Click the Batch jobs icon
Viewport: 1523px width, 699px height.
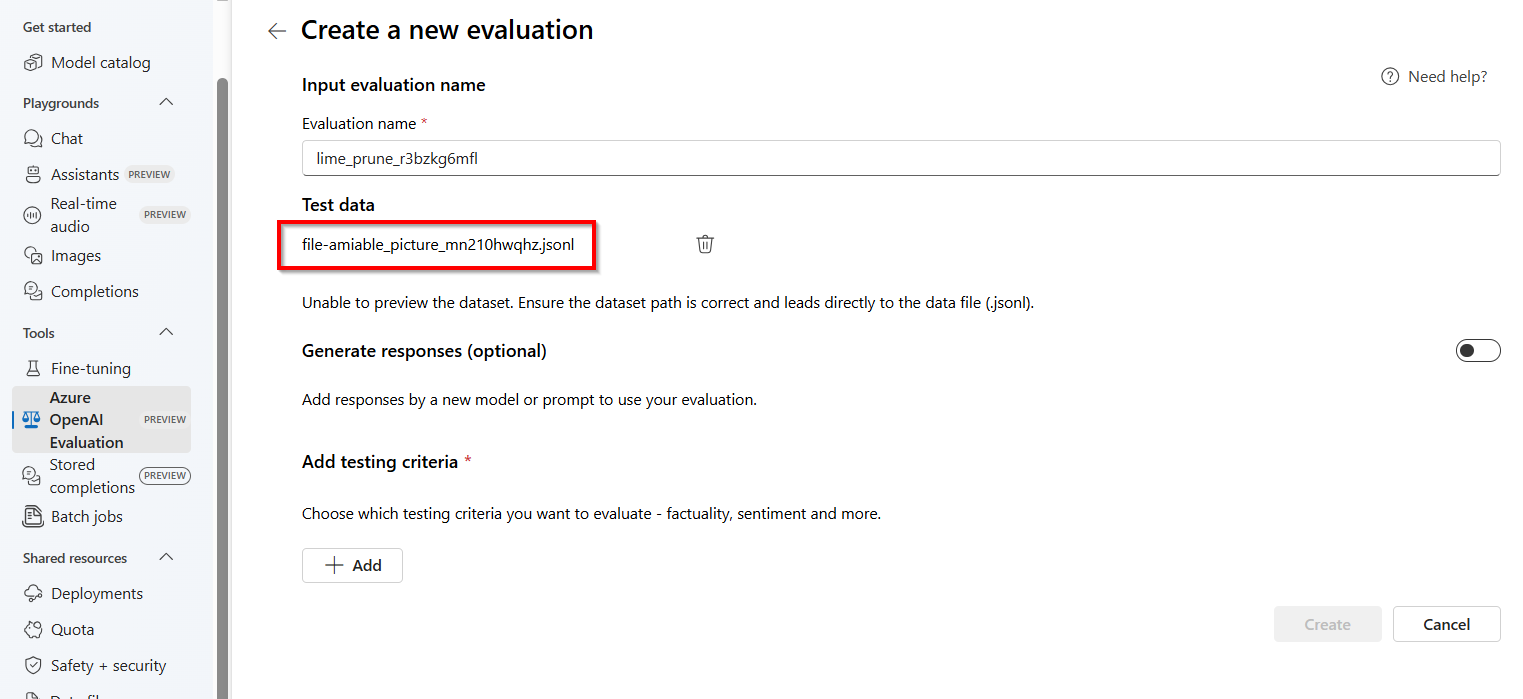(33, 517)
